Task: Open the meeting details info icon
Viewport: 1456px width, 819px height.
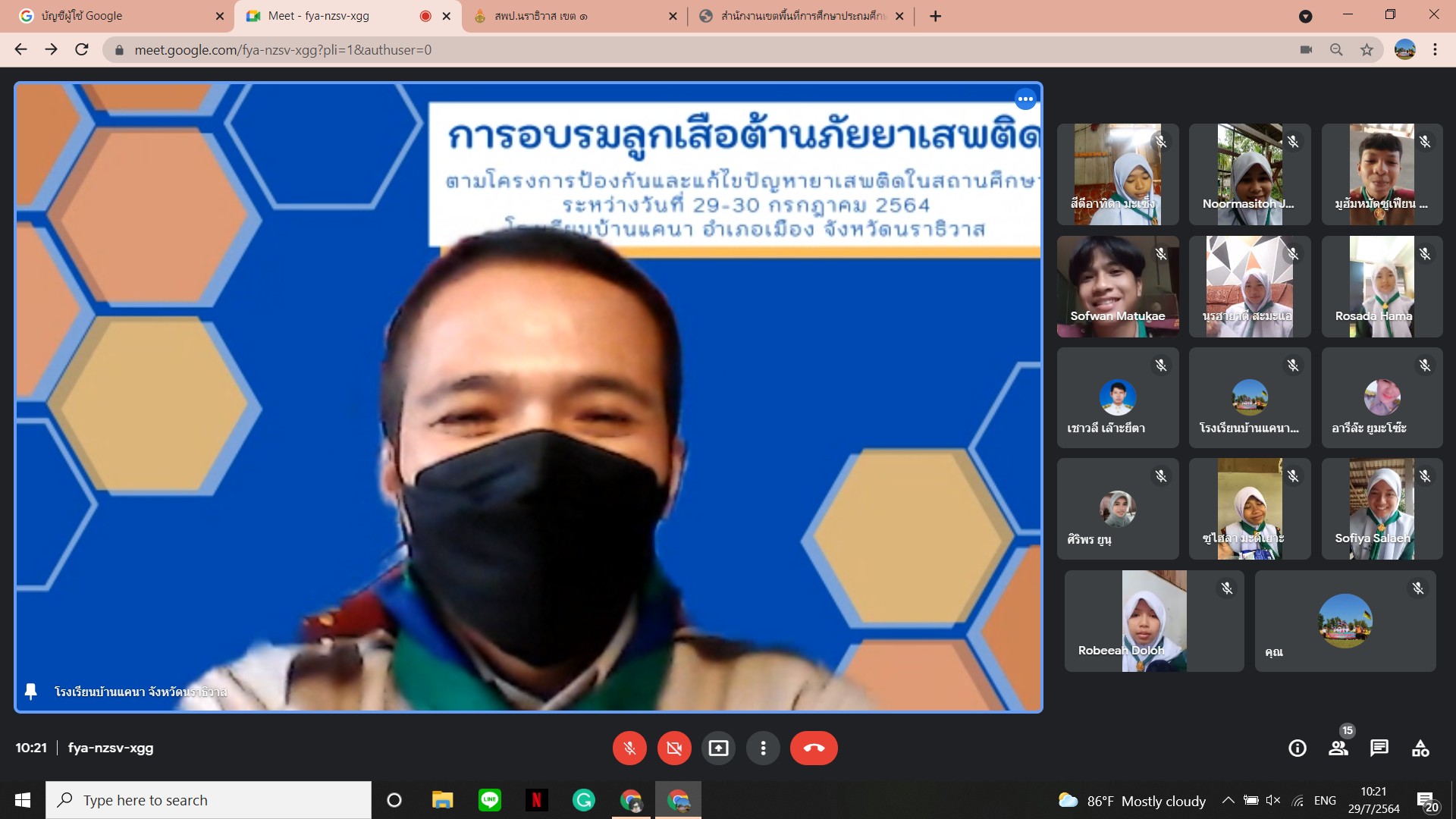Action: pos(1298,748)
